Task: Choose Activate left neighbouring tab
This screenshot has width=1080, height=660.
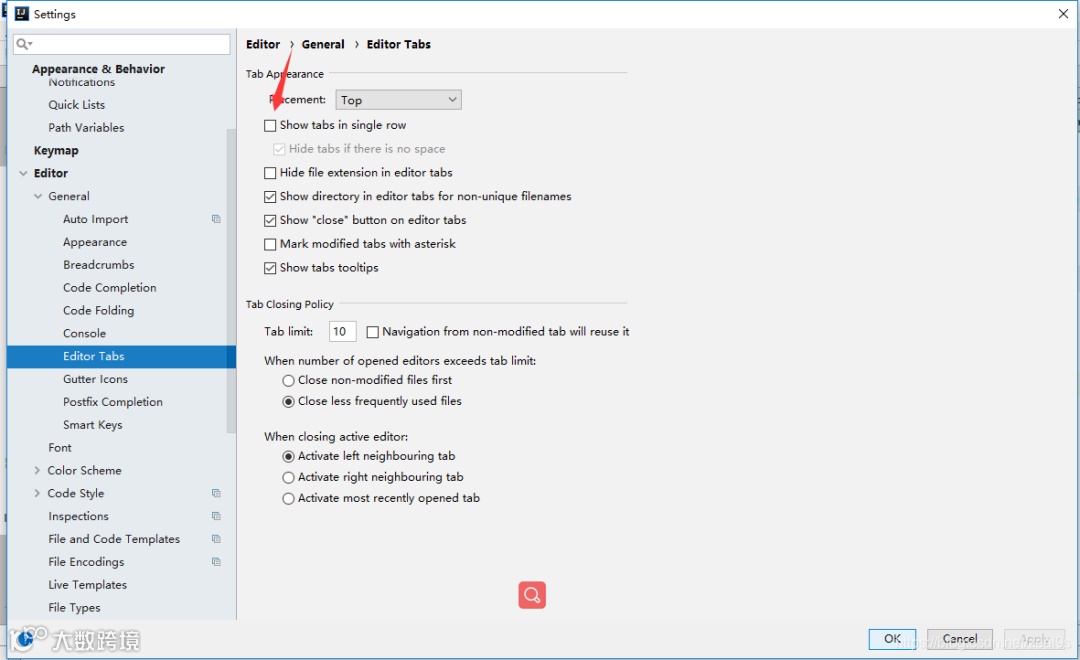Action: [x=289, y=456]
